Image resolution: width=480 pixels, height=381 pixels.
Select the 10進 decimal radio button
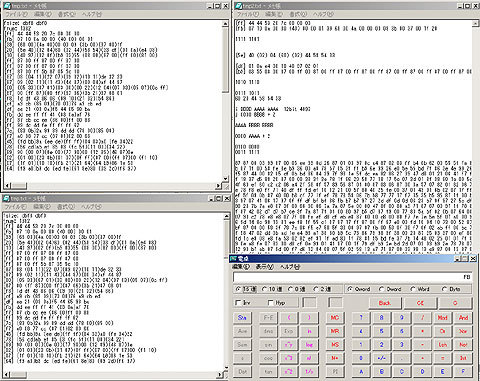coord(273,289)
